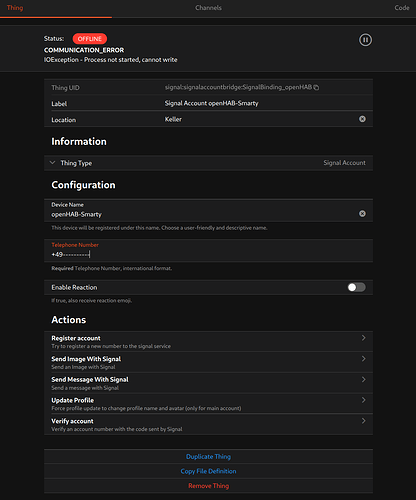Open the Update Profile action
This screenshot has width=416, height=500.
coord(208,404)
